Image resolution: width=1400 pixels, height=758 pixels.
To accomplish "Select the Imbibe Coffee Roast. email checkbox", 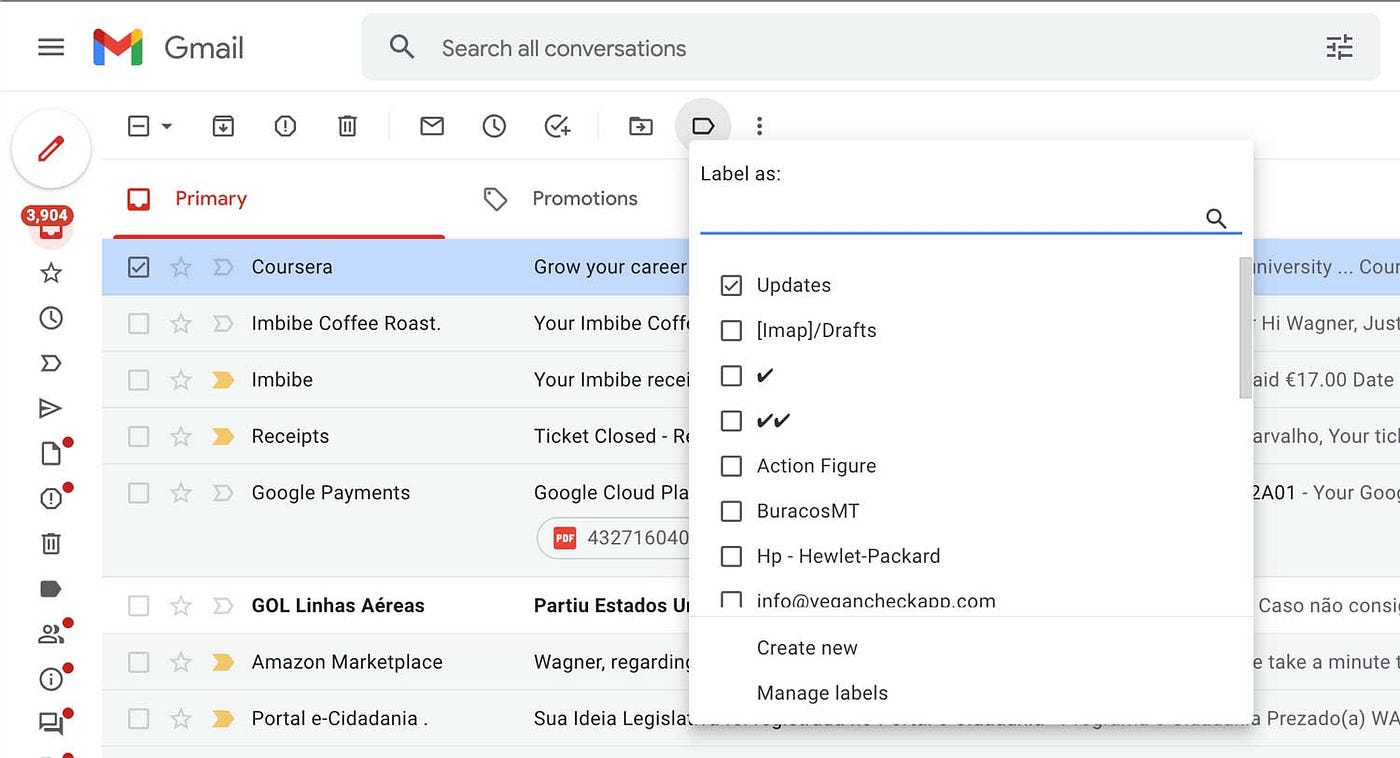I will coord(139,323).
